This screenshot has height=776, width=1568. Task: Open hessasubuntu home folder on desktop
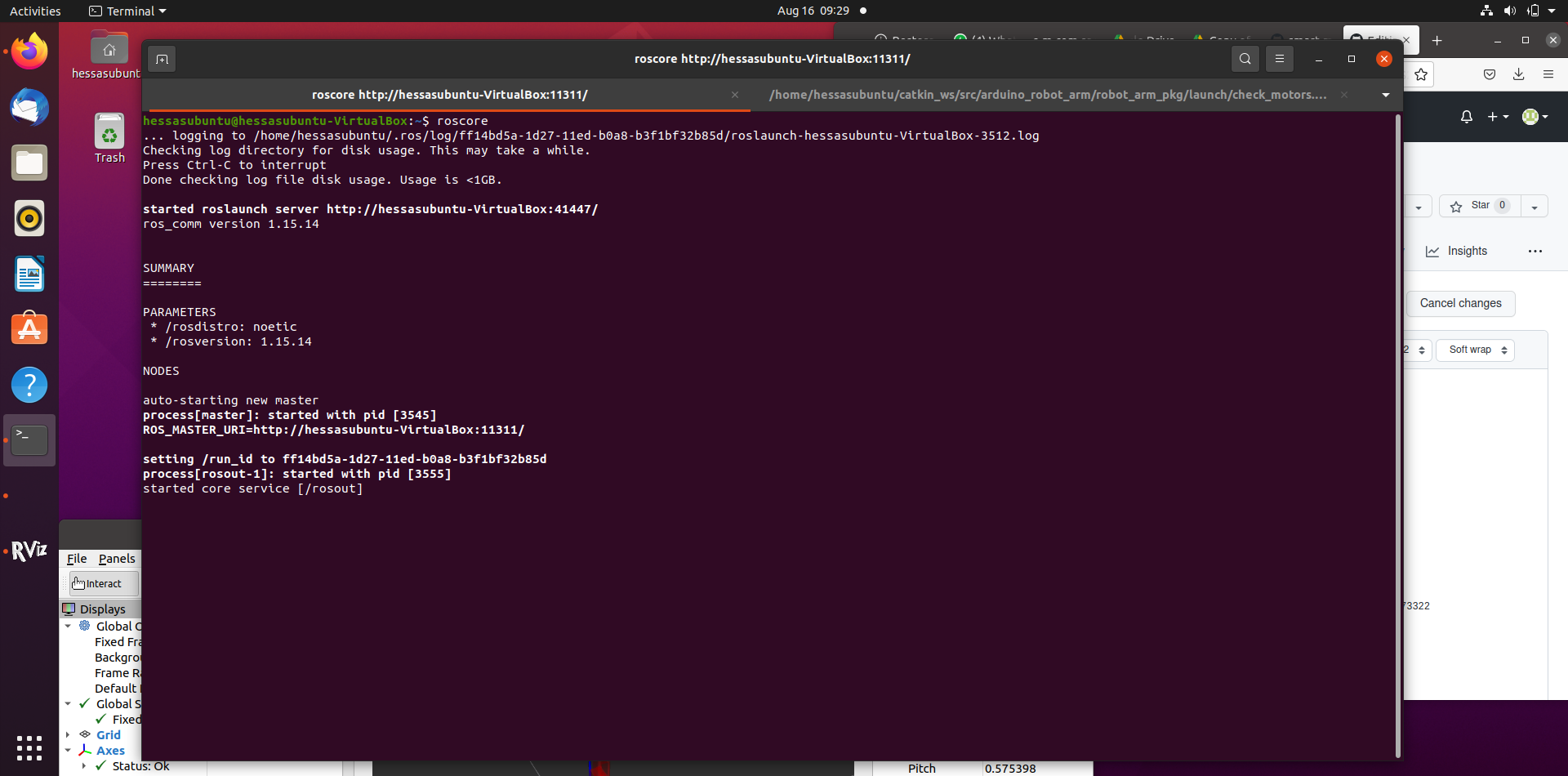pyautogui.click(x=106, y=56)
